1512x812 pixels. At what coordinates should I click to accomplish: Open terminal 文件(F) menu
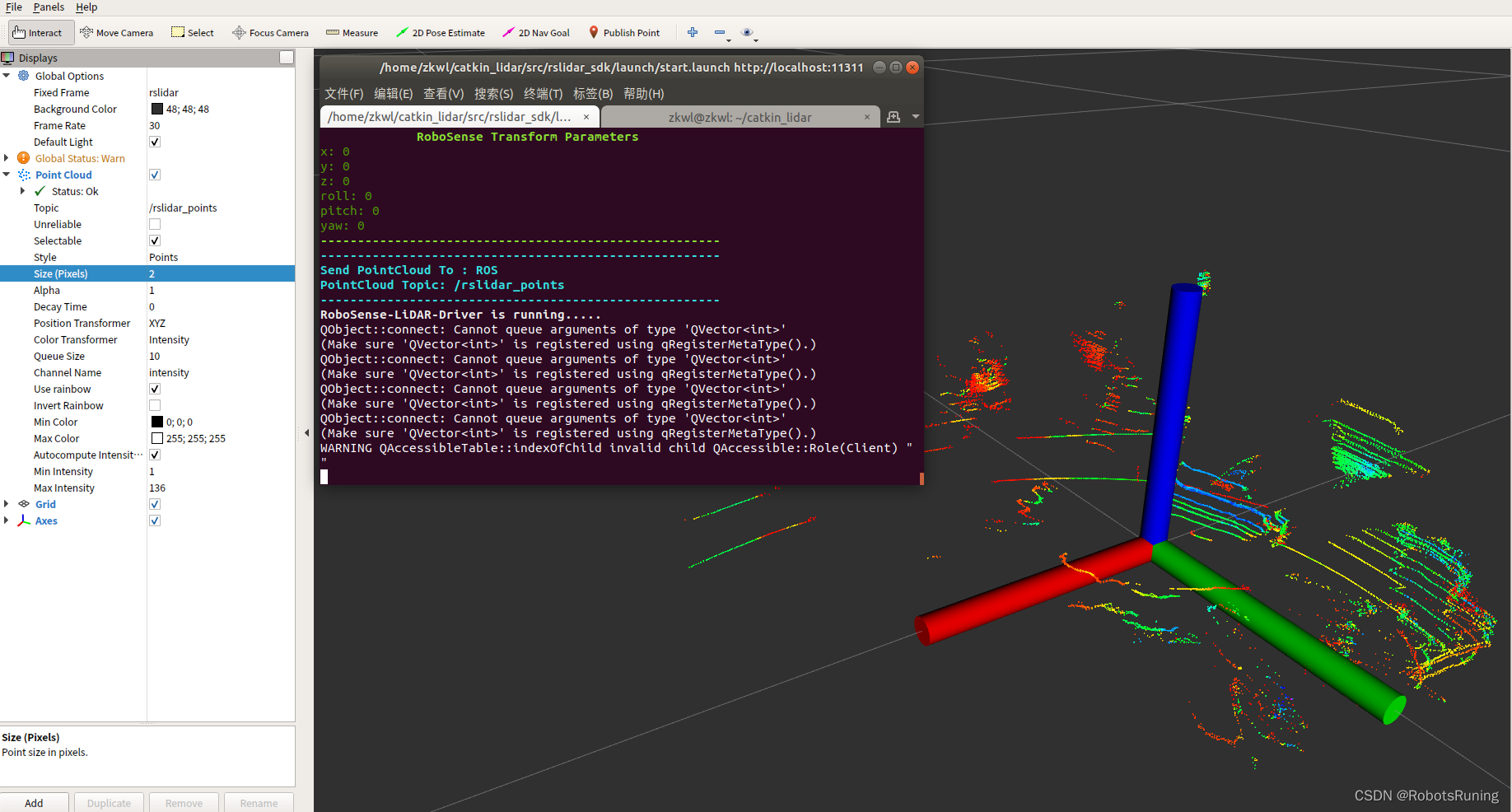(x=343, y=94)
